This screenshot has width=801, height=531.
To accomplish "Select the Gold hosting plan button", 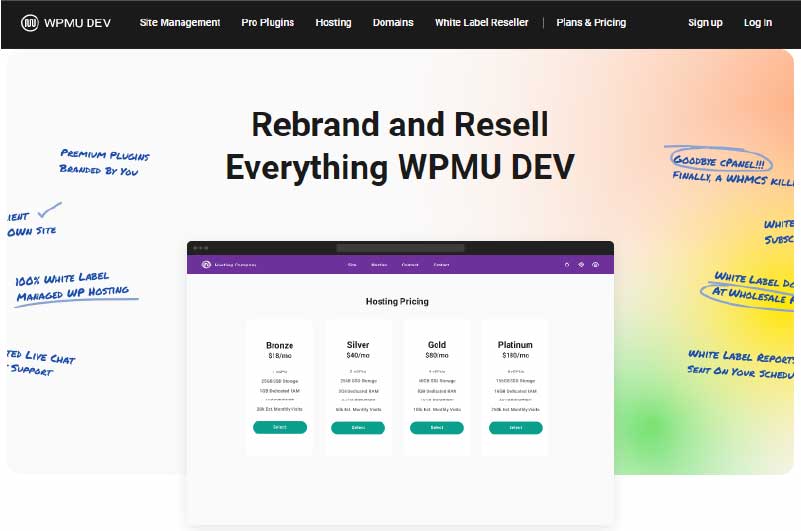I will tap(437, 428).
